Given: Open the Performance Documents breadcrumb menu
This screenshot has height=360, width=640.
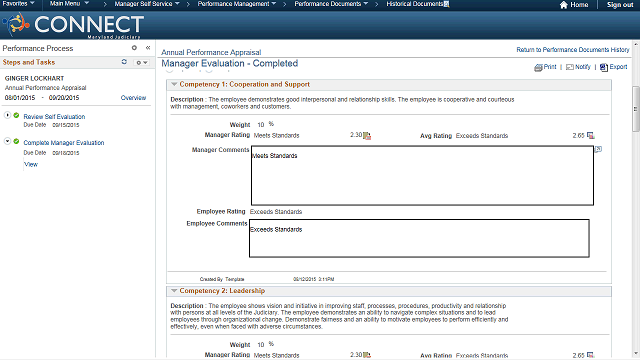Looking at the screenshot, I should point(331,4).
